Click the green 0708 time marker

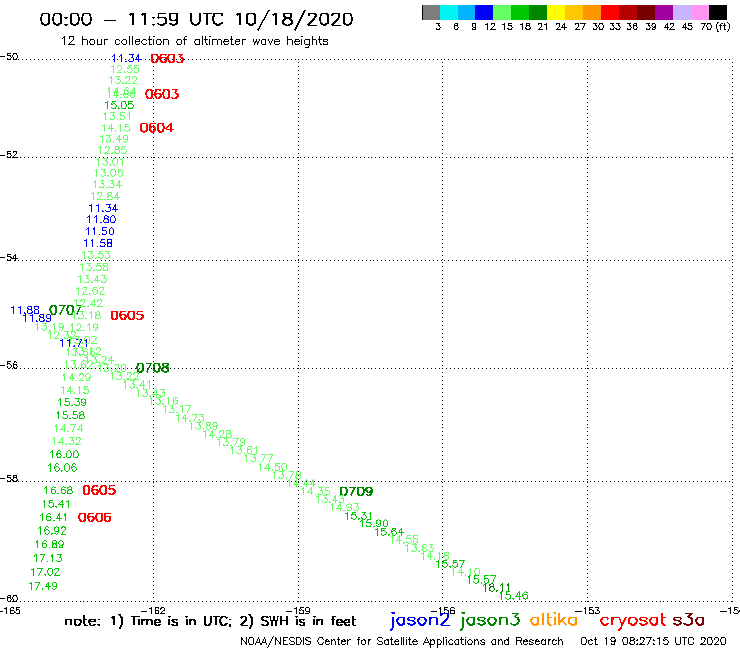click(152, 368)
